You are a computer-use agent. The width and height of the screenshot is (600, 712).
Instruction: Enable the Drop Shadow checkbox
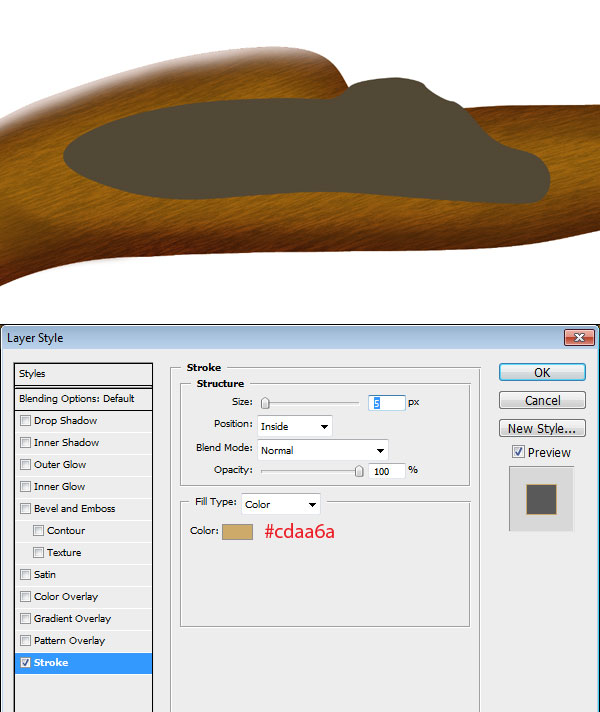(25, 421)
